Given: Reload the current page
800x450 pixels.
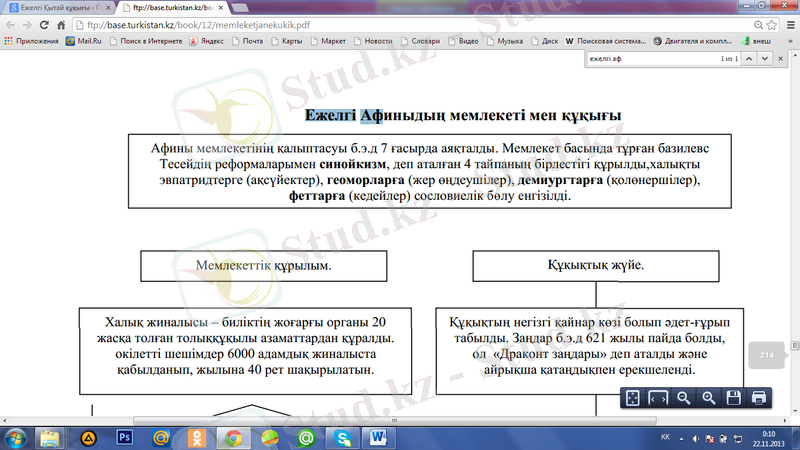Looking at the screenshot, I should tap(44, 24).
